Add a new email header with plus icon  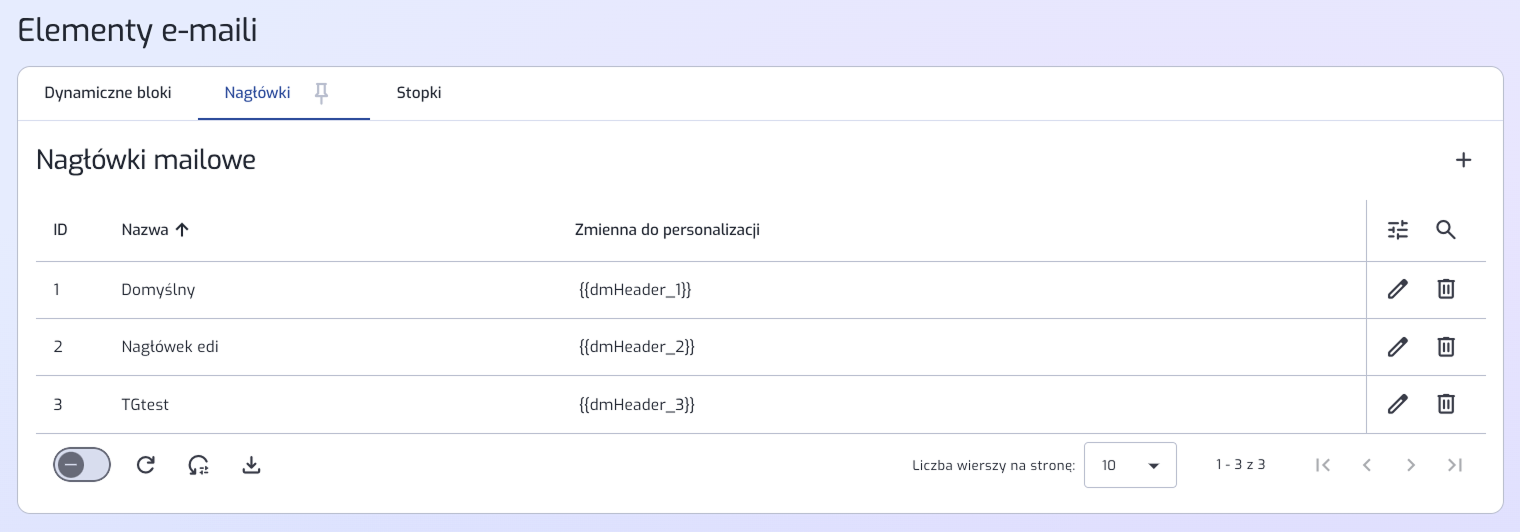tap(1463, 160)
